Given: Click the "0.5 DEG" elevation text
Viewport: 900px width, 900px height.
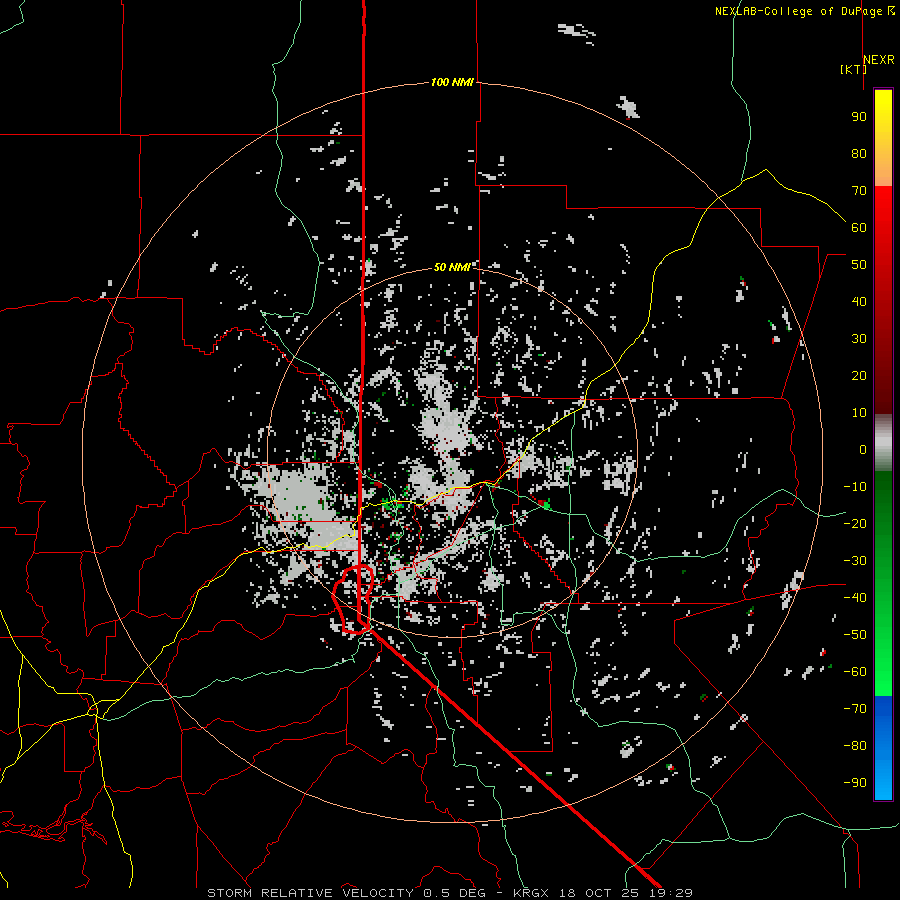Looking at the screenshot, I should [x=454, y=893].
